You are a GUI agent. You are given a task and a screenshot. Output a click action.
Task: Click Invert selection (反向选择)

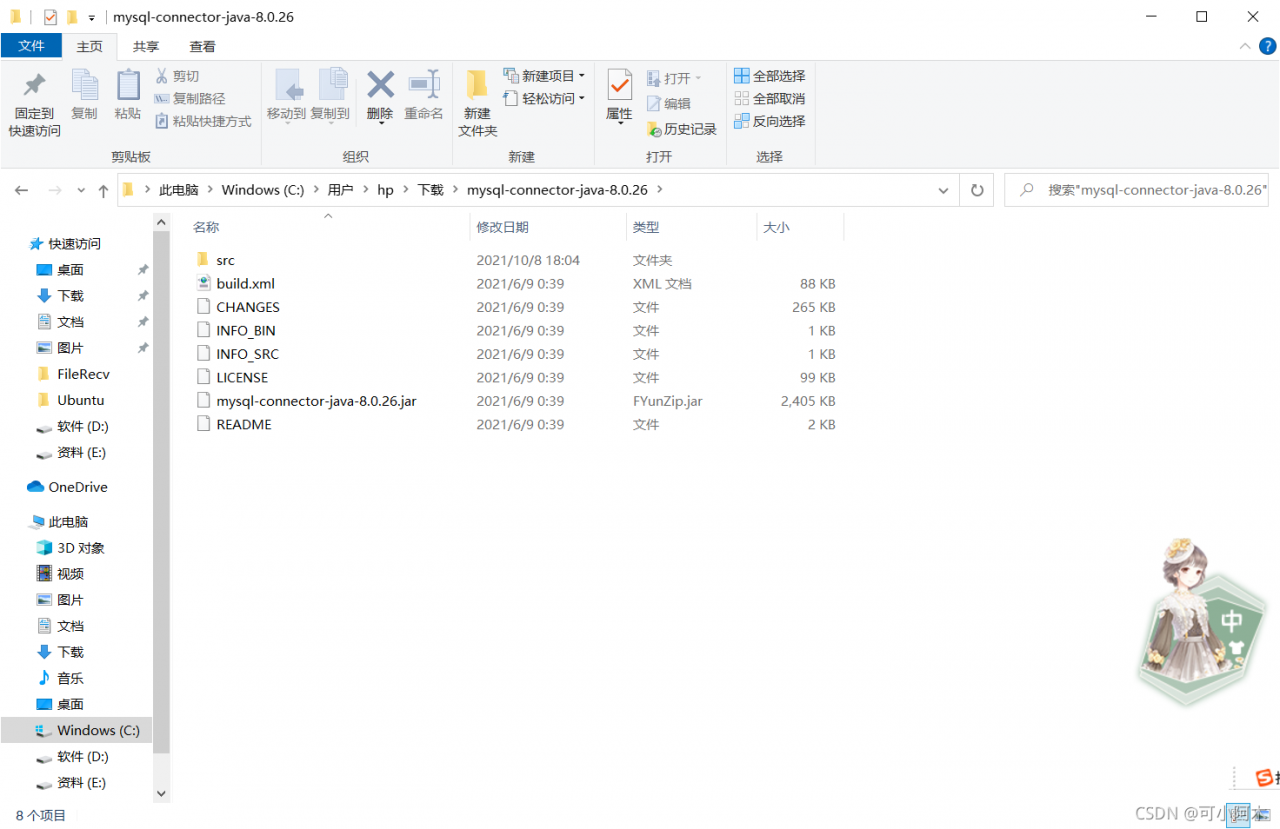point(769,121)
